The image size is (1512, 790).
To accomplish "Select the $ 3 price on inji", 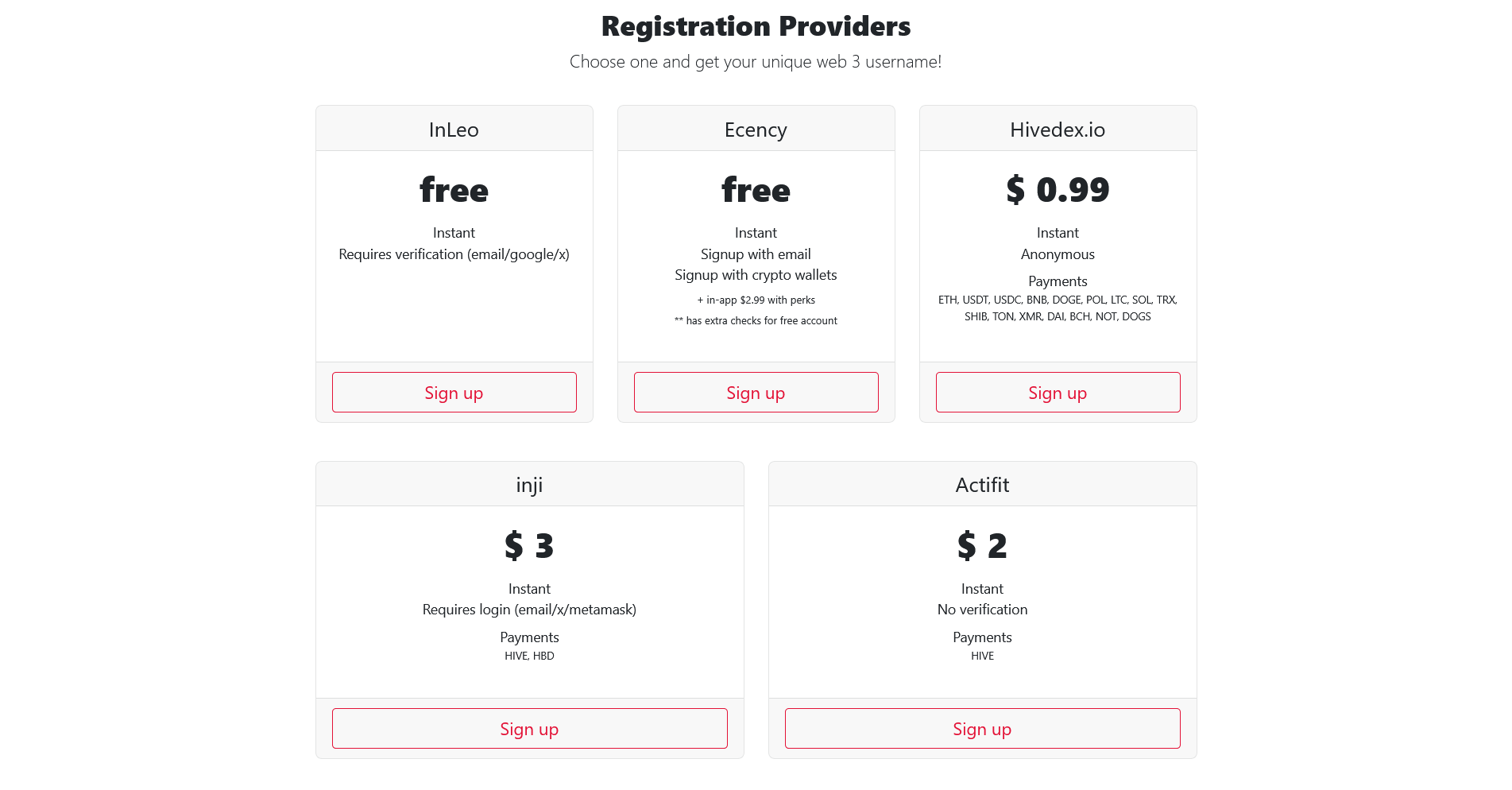I will [x=529, y=546].
